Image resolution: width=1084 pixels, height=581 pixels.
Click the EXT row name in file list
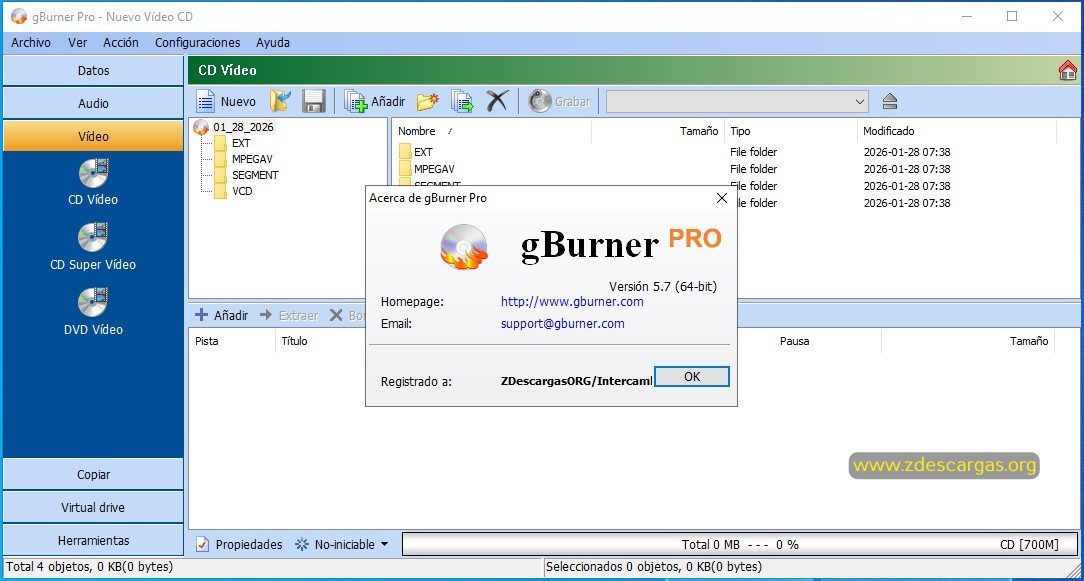point(423,151)
